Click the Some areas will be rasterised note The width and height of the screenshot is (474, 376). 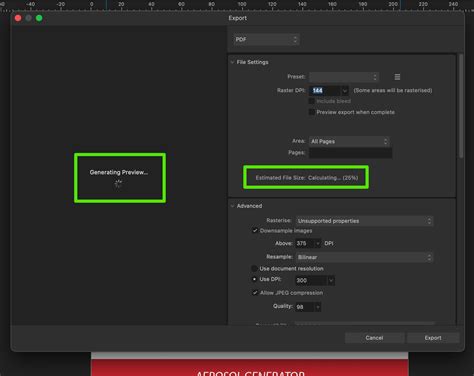393,90
